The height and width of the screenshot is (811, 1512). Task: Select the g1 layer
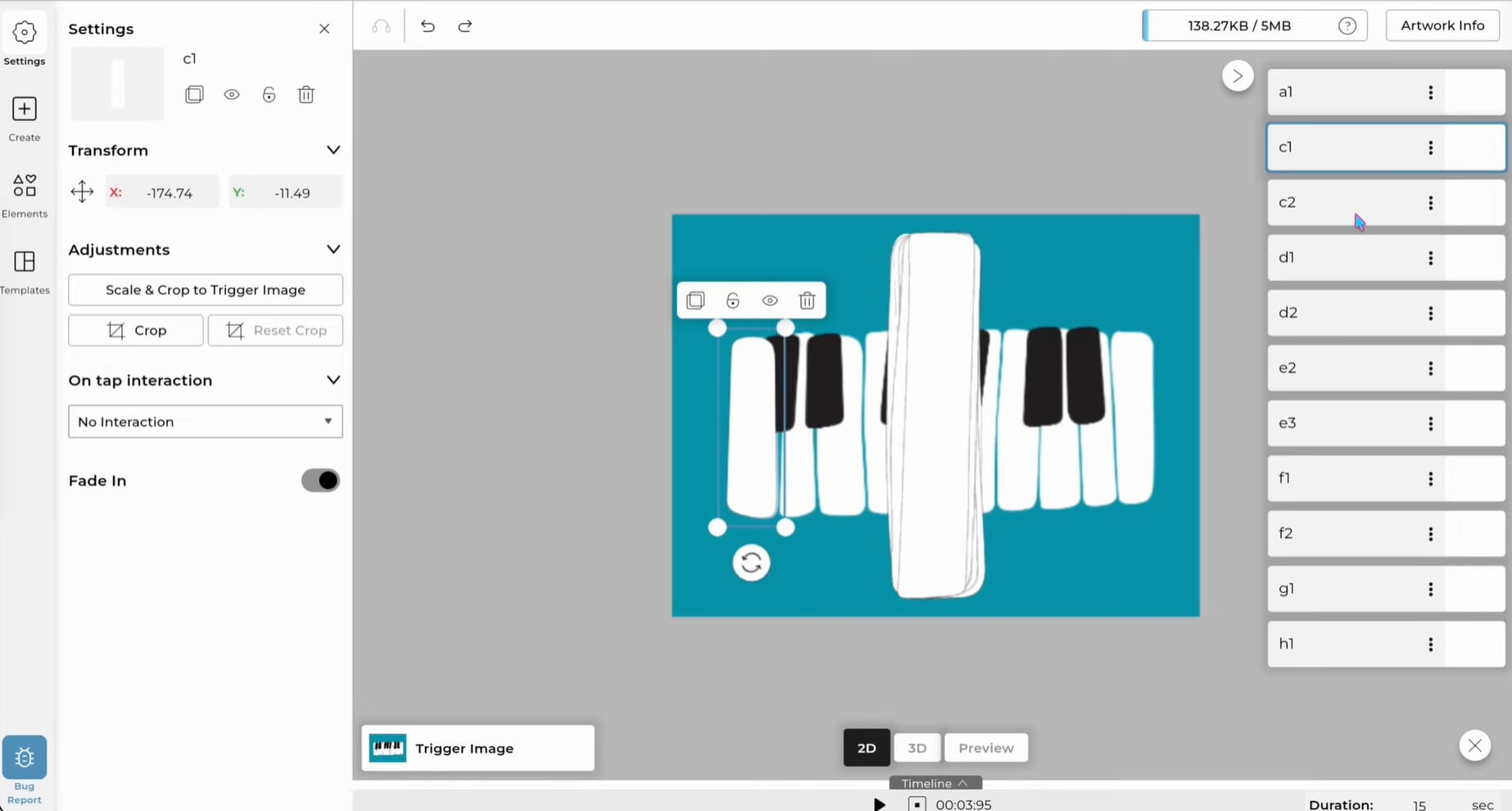[1386, 589]
